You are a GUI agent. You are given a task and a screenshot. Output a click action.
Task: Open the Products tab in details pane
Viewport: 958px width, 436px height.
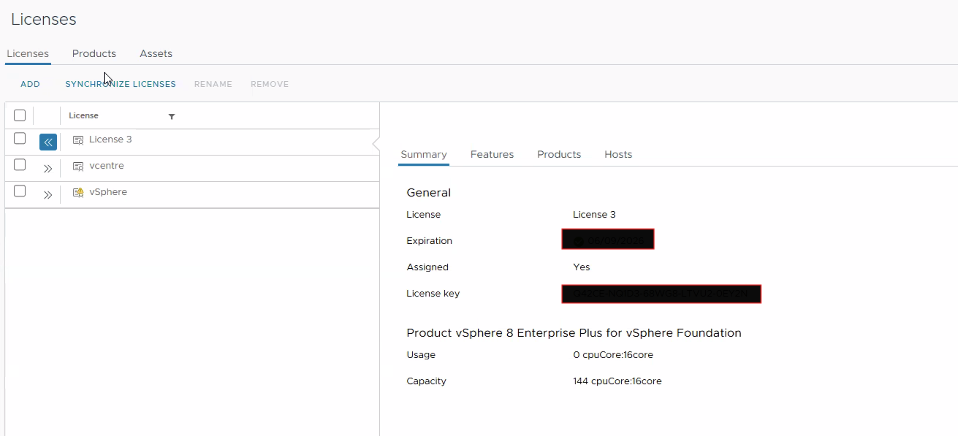559,154
